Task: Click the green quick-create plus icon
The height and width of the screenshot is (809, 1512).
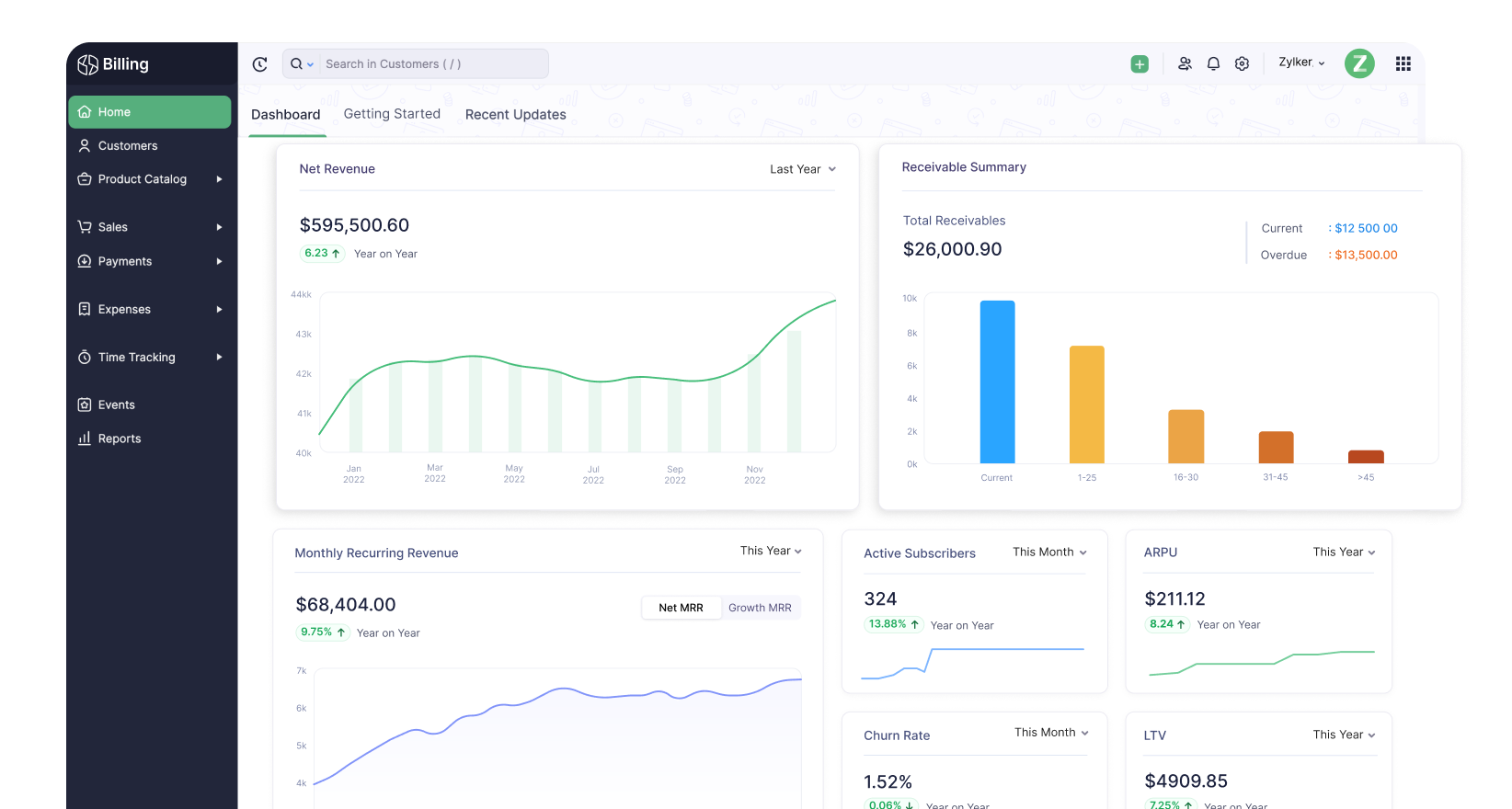Action: (x=1140, y=64)
